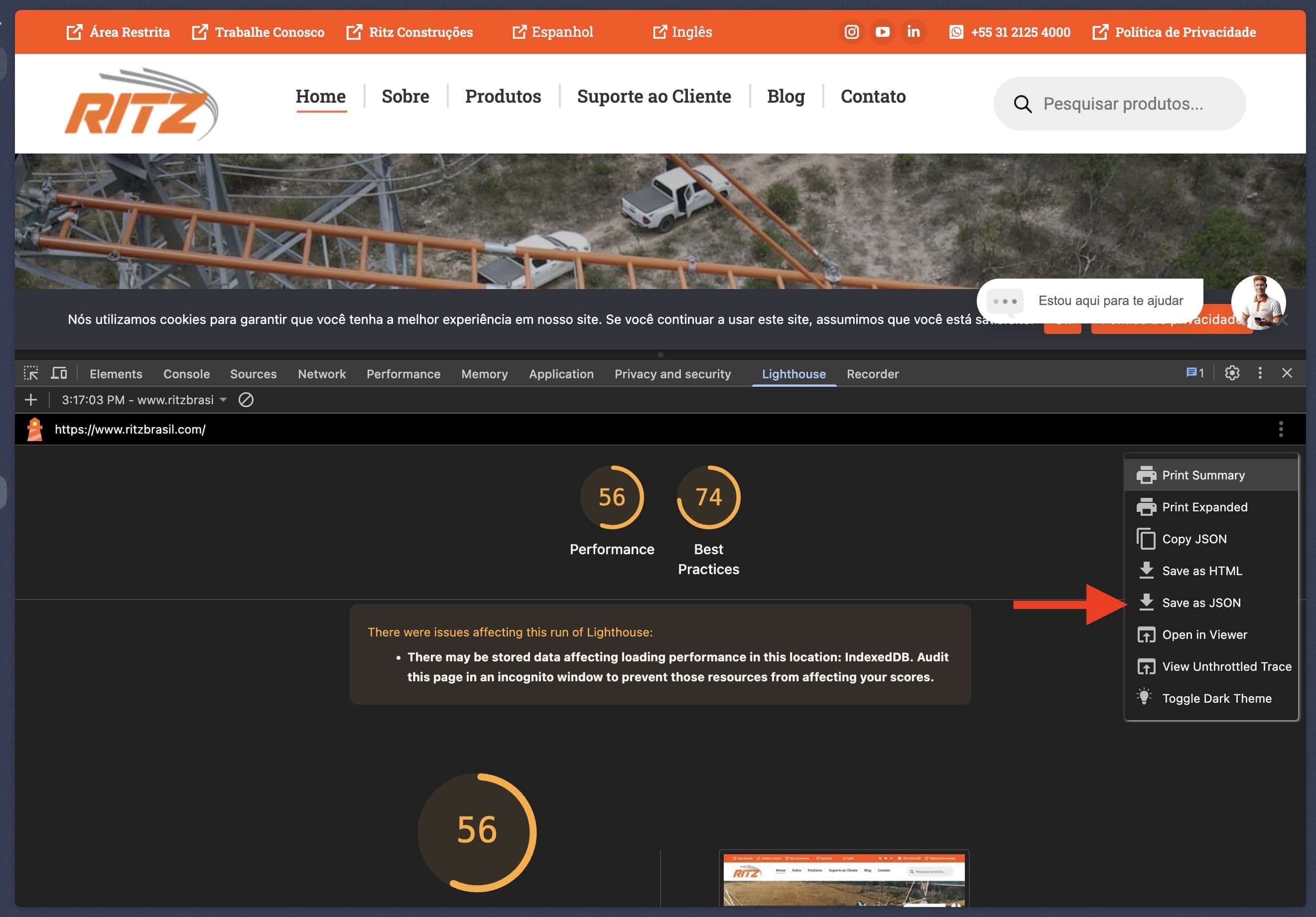Expand the report selector dropdown
The width and height of the screenshot is (1316, 917).
[143, 400]
